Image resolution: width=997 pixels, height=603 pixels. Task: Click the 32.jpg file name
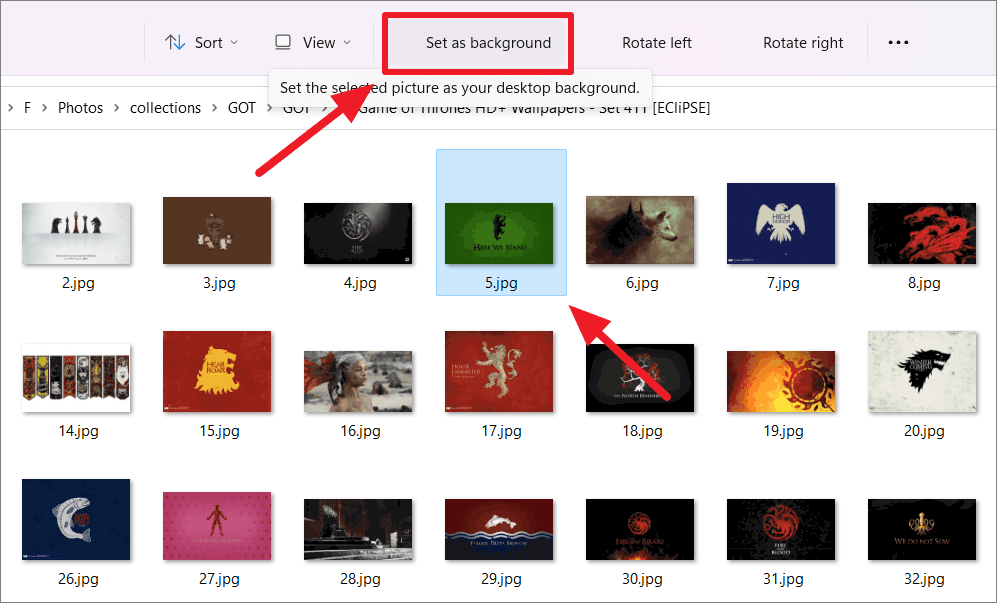click(x=924, y=579)
